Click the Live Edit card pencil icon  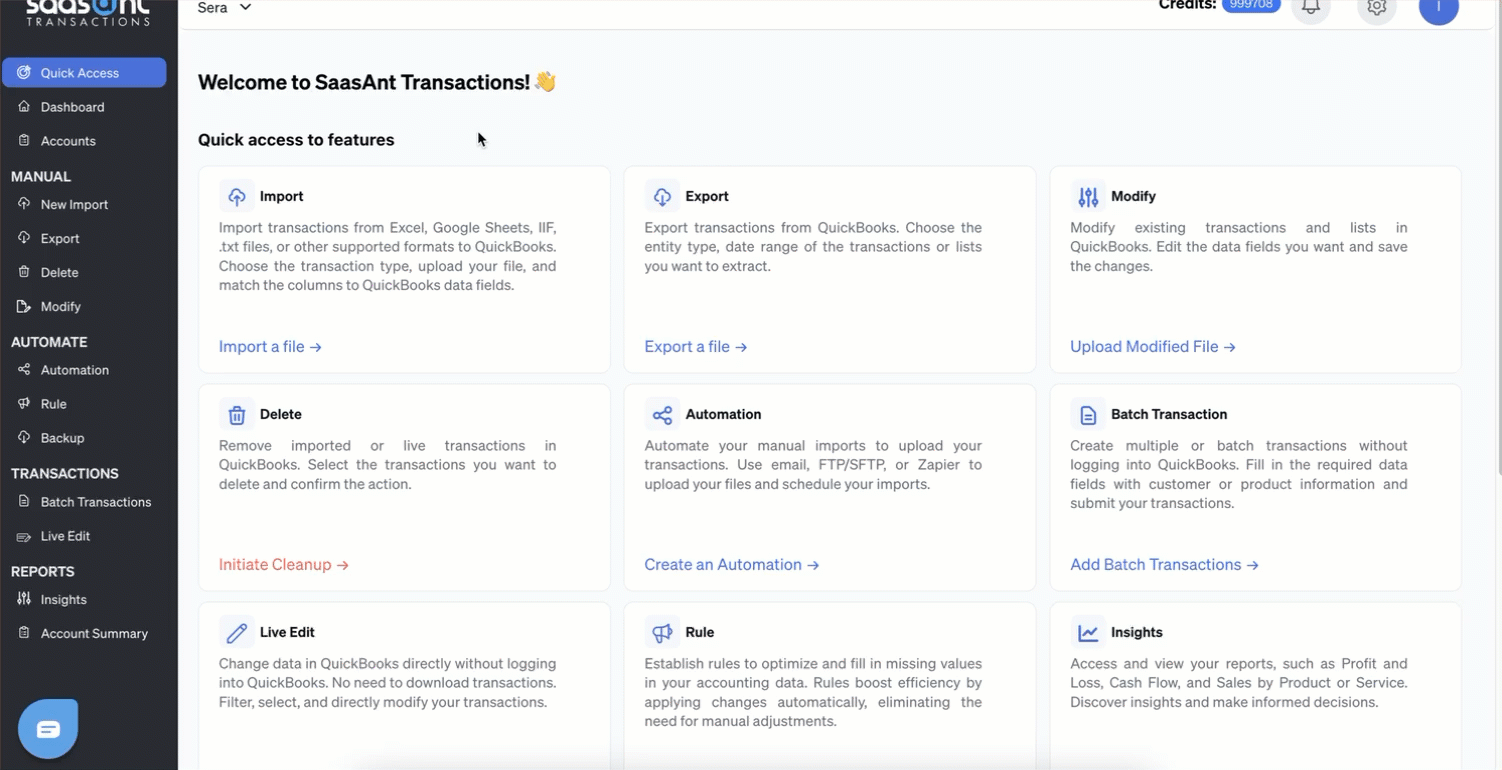pos(236,632)
